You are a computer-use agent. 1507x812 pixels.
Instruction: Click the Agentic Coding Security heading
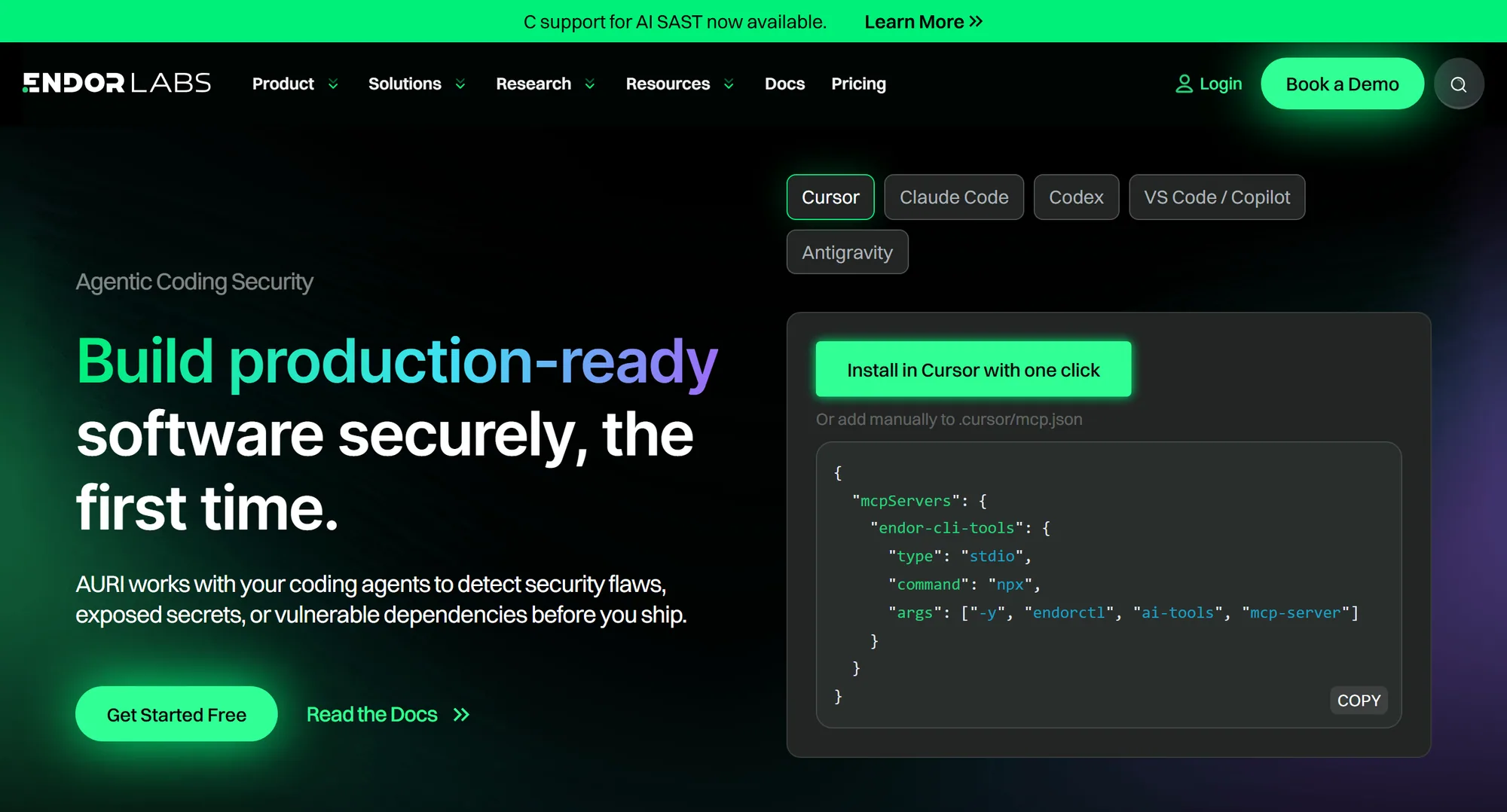(x=194, y=282)
